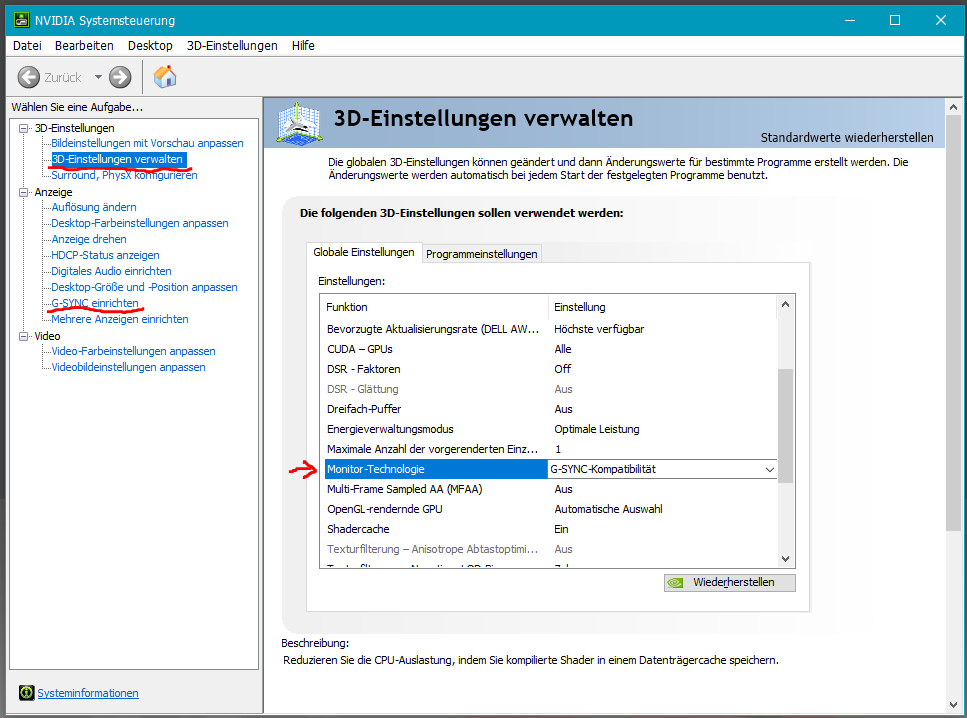
Task: Close the NVIDIA Systemsteuerung window
Action: 940,20
